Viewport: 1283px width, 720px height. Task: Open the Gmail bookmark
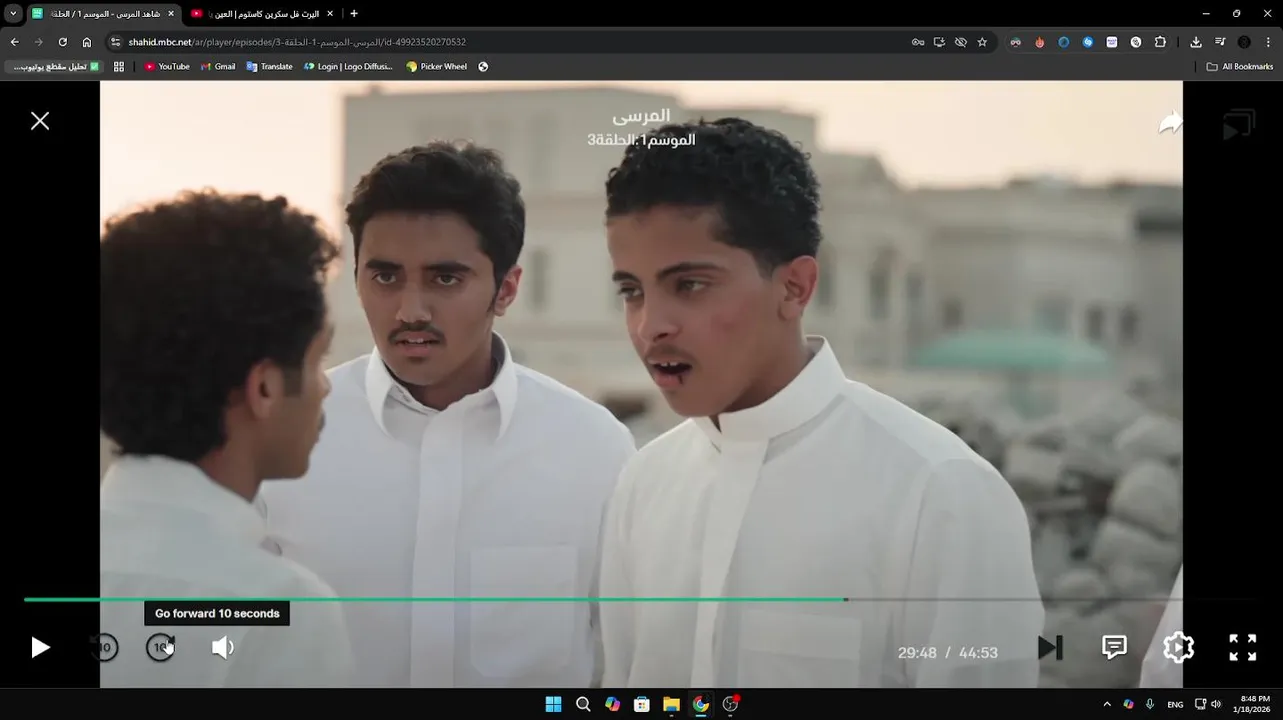click(218, 67)
